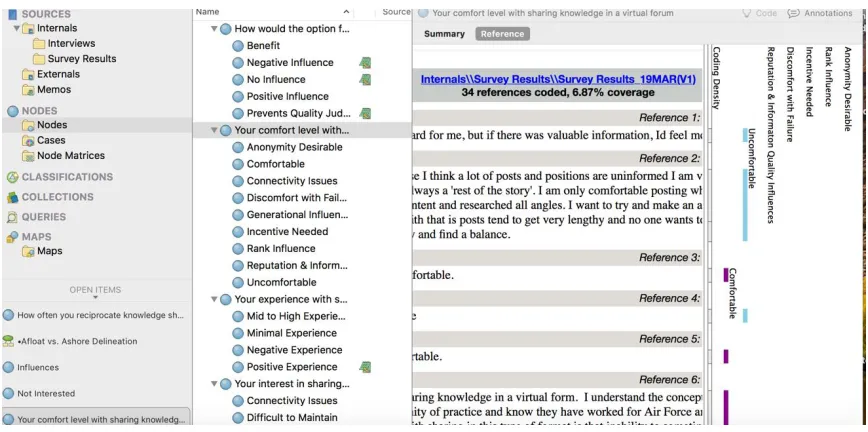
Task: Click the Reference 6 heading bar
Action: (557, 380)
